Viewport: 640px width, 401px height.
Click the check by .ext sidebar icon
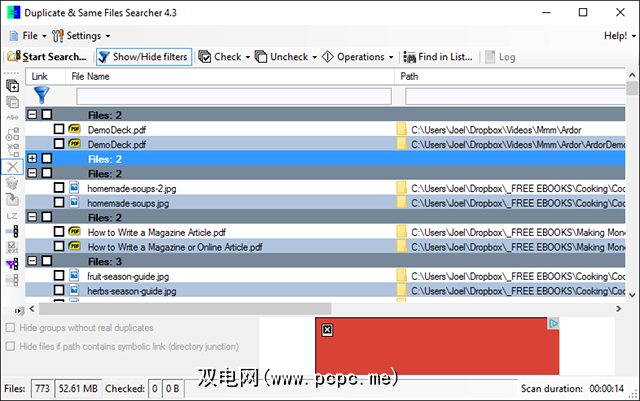(12, 247)
